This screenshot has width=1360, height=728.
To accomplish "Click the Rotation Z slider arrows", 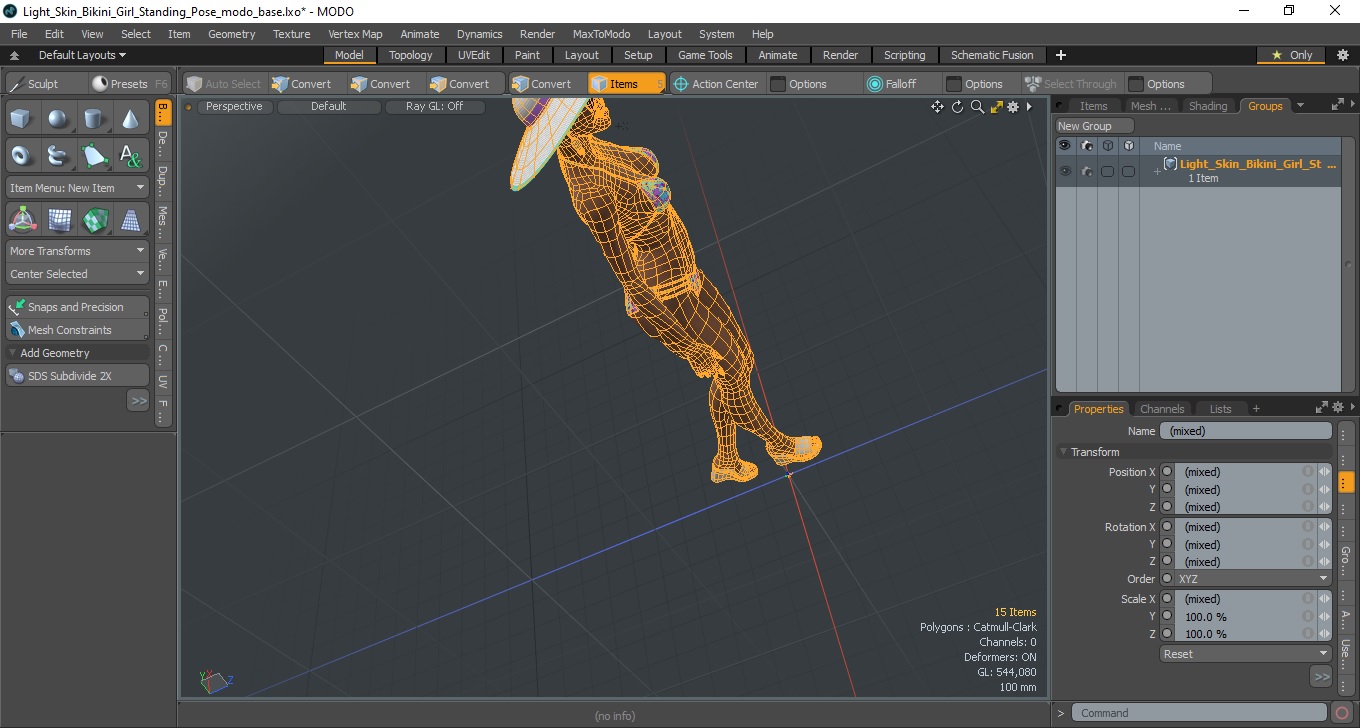I will coord(1324,562).
